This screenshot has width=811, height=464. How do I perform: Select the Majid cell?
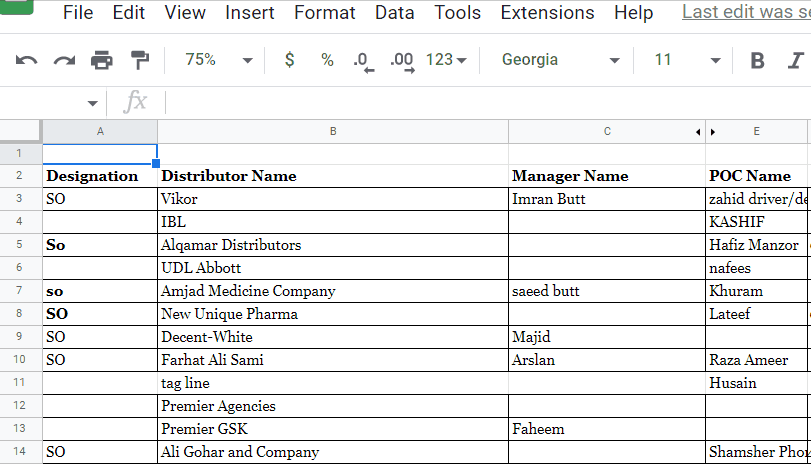point(607,337)
